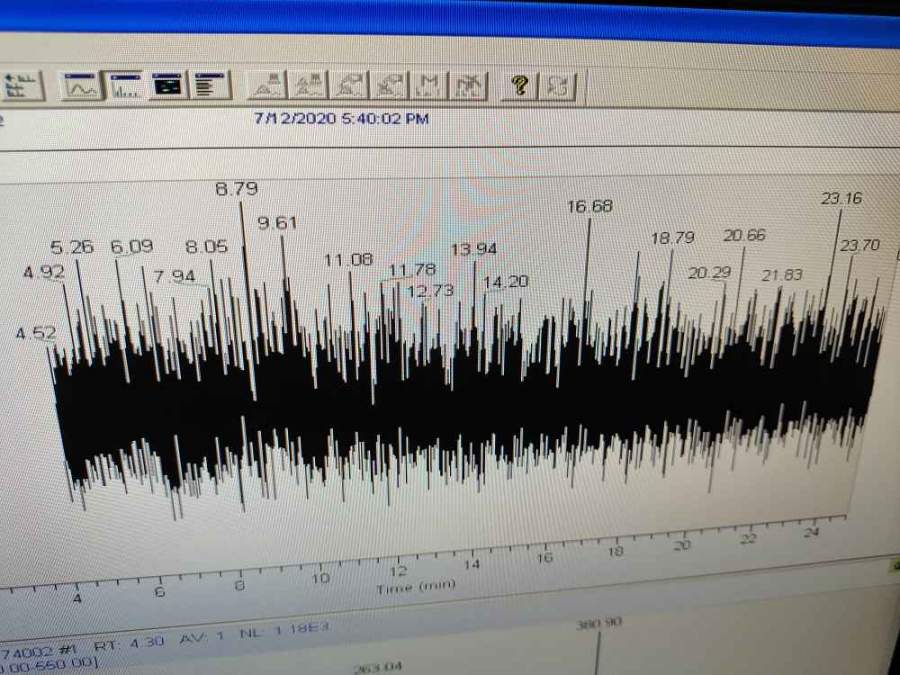Screen dimensions: 900x675
Task: Click the 7.94 peak label
Action: [174, 277]
